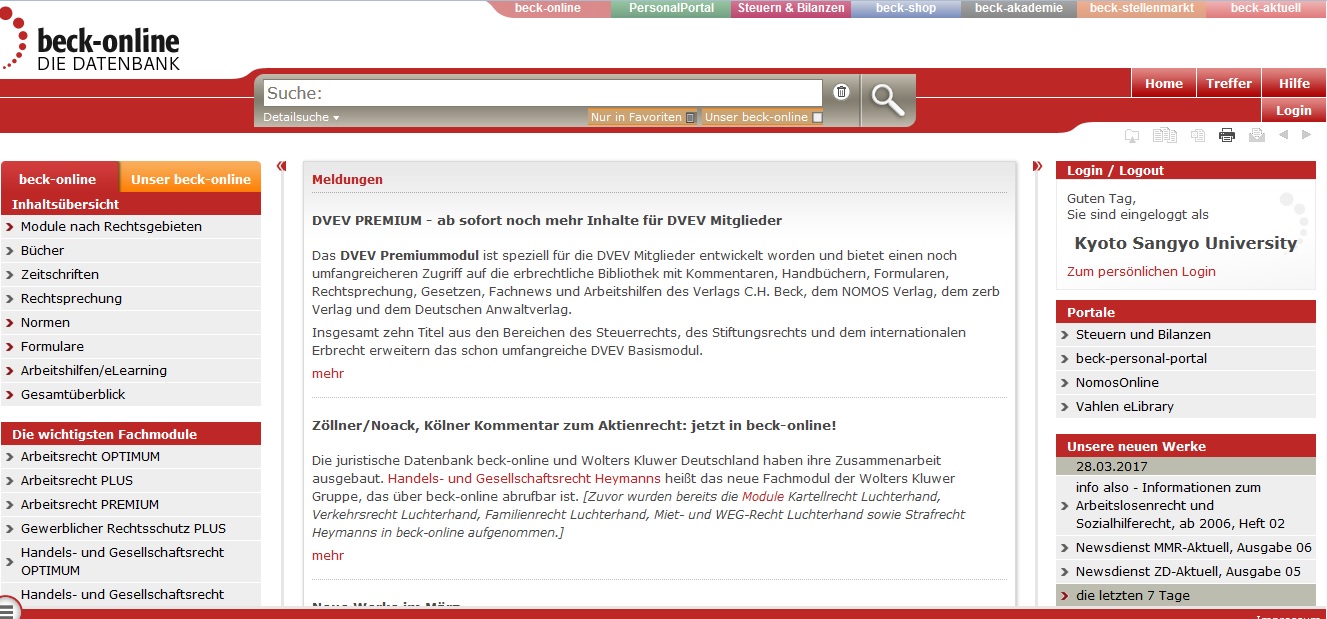Viewport: 1327px width, 619px height.
Task: Select the orange Unser beck-online sidebar tab
Action: (x=191, y=179)
